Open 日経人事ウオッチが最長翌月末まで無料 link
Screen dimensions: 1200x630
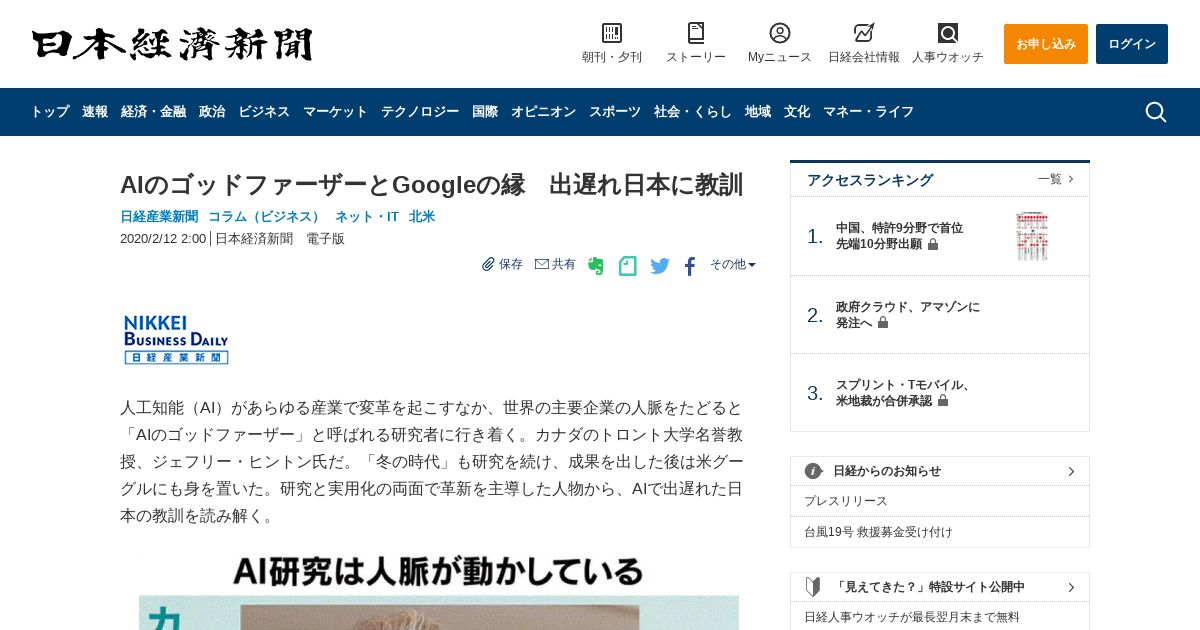[x=912, y=617]
